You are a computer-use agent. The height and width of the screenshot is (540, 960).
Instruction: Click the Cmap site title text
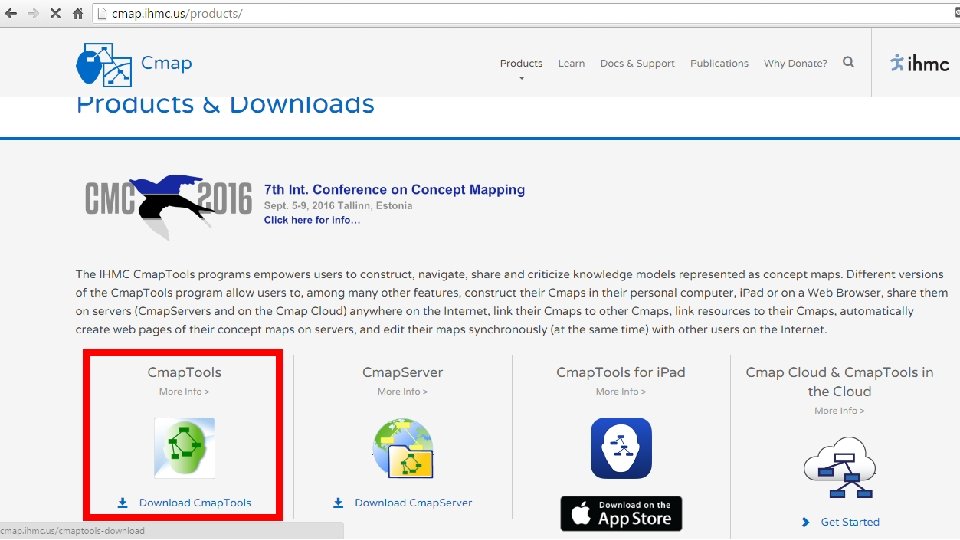tap(167, 63)
